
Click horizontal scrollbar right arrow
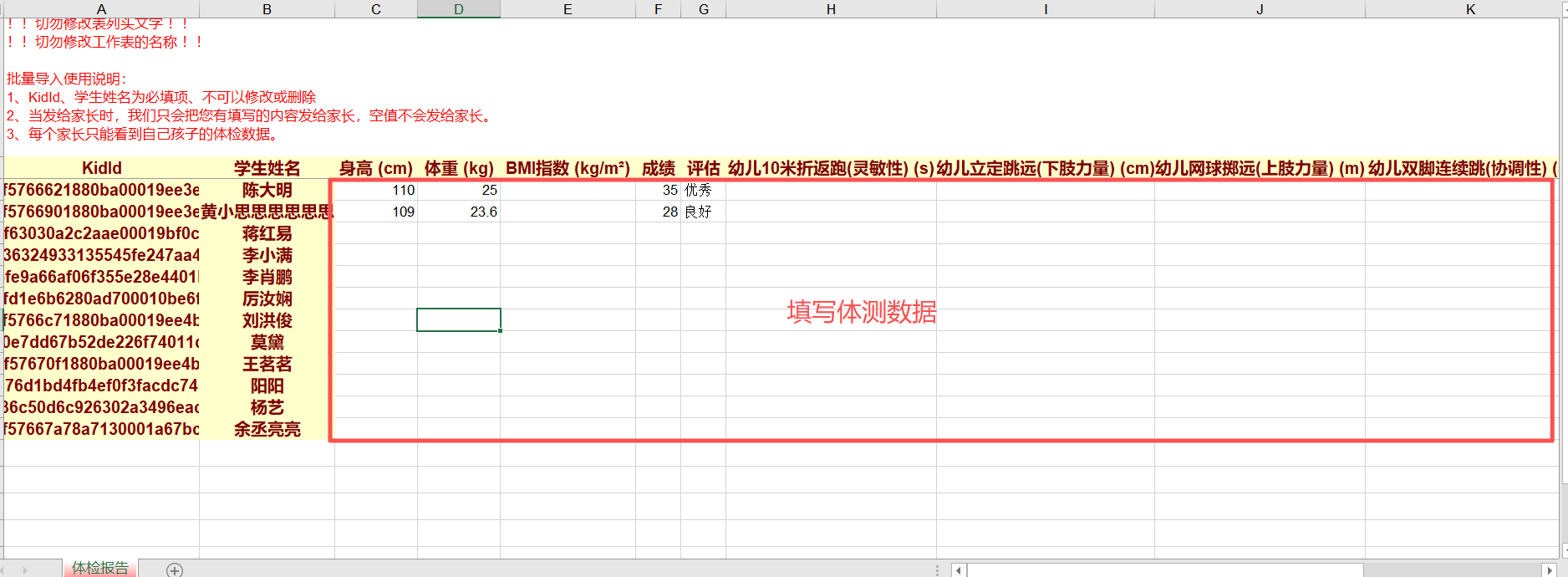point(1550,570)
